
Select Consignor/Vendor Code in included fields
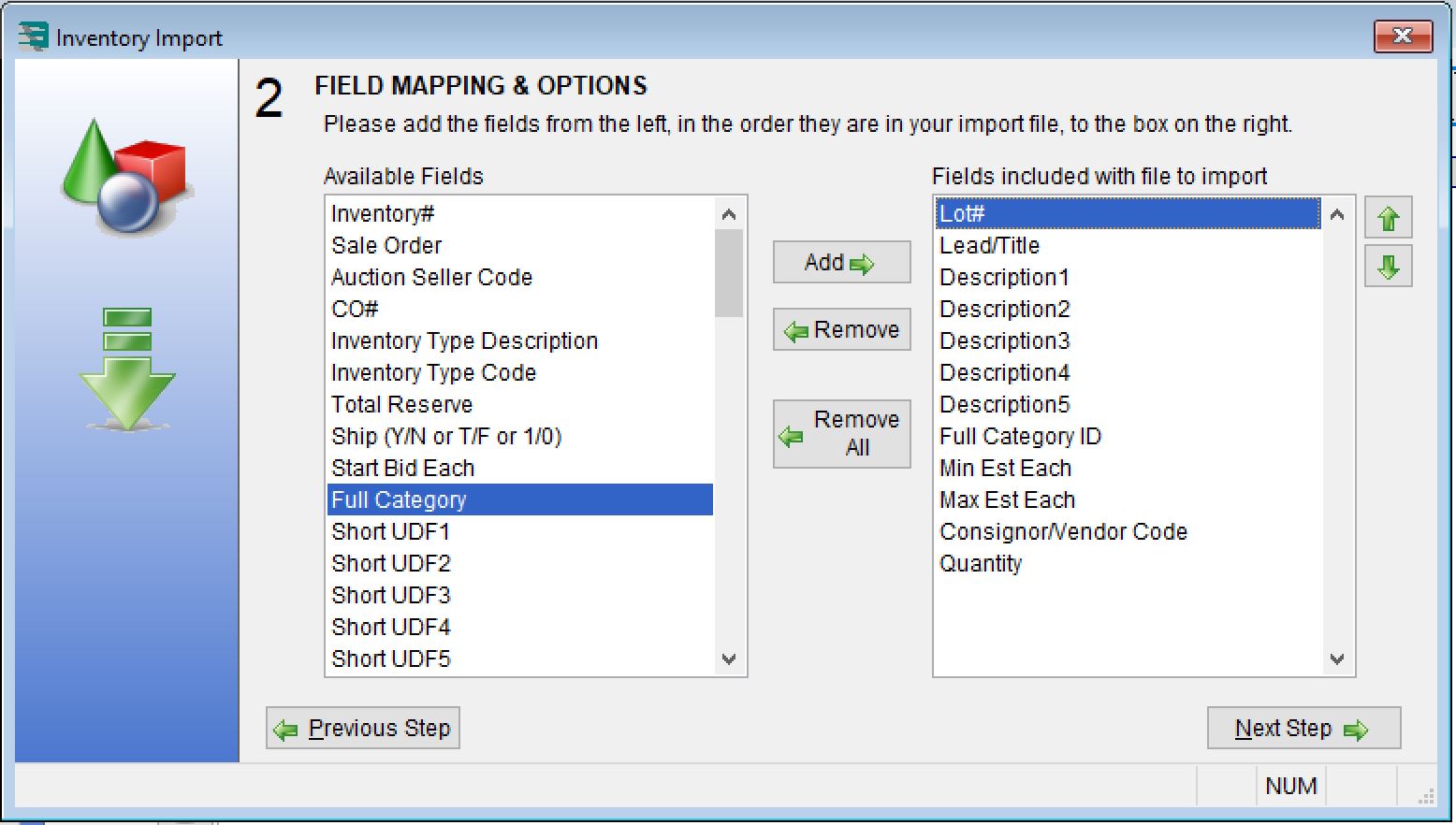pos(1128,532)
